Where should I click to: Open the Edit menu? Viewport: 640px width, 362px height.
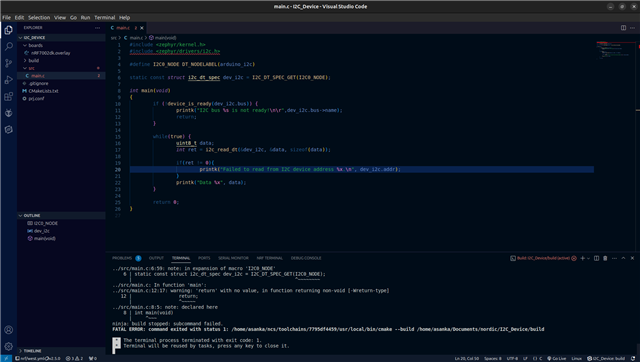click(x=19, y=18)
